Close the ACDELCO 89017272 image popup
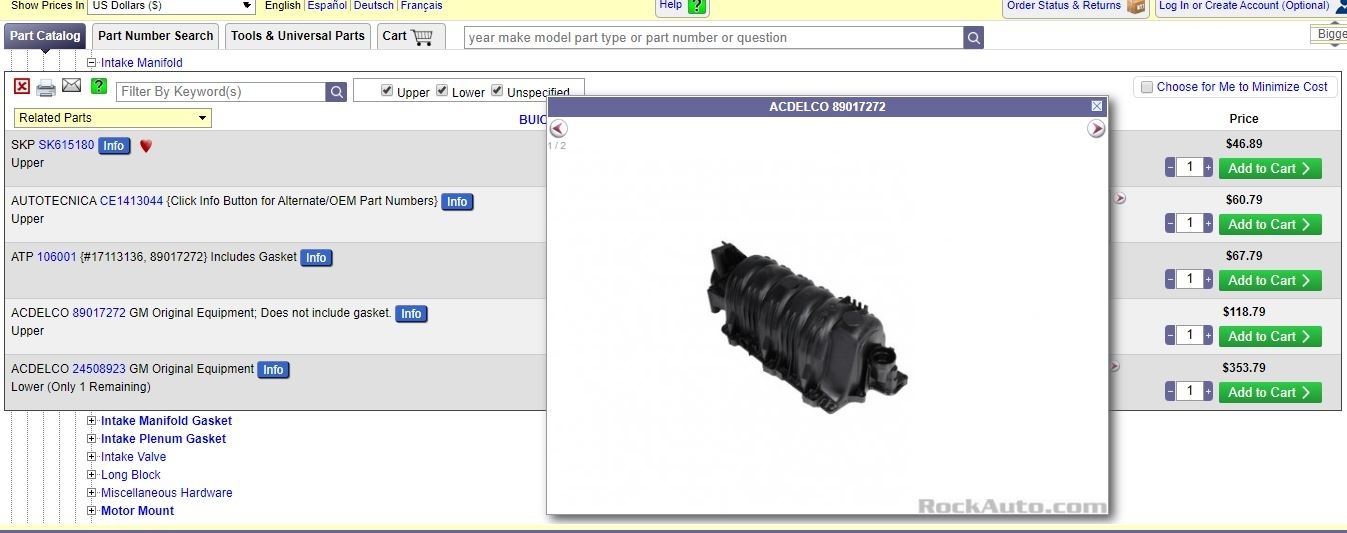The image size is (1347, 533). coord(1097,106)
